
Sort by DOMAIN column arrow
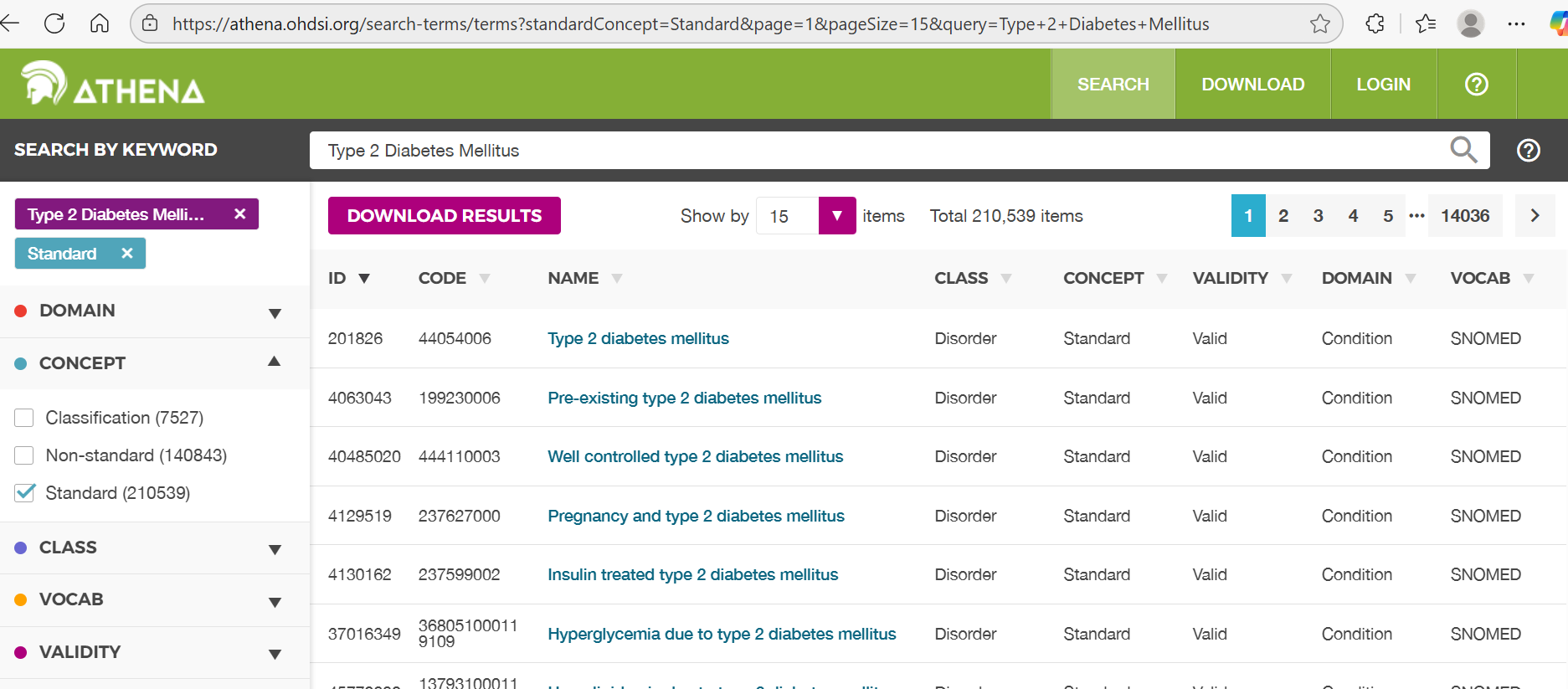(1411, 279)
